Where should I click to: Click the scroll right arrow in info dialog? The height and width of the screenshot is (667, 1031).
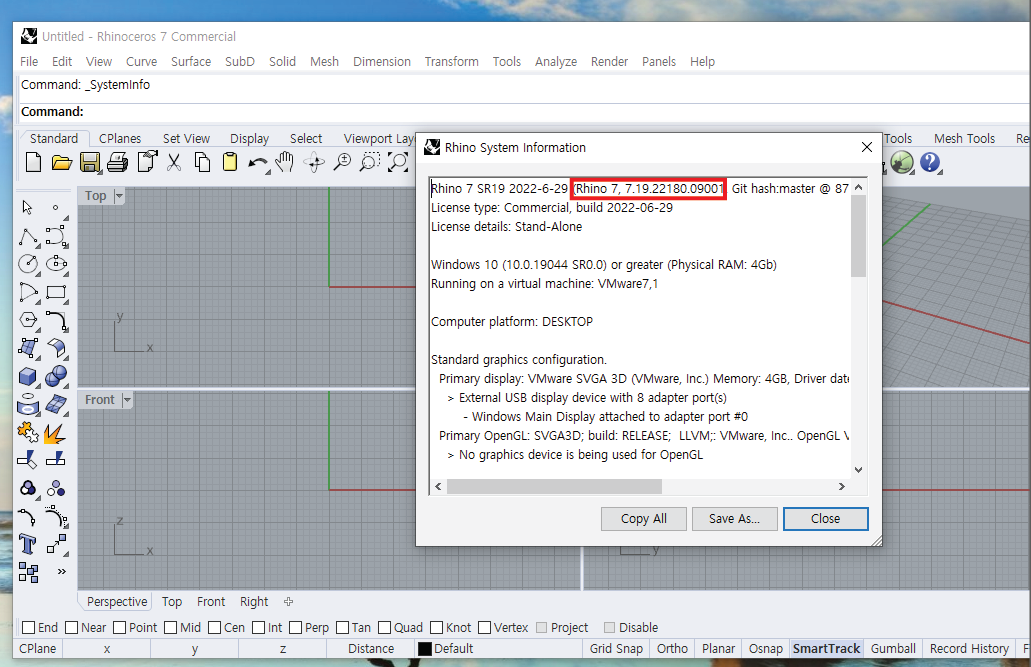842,486
